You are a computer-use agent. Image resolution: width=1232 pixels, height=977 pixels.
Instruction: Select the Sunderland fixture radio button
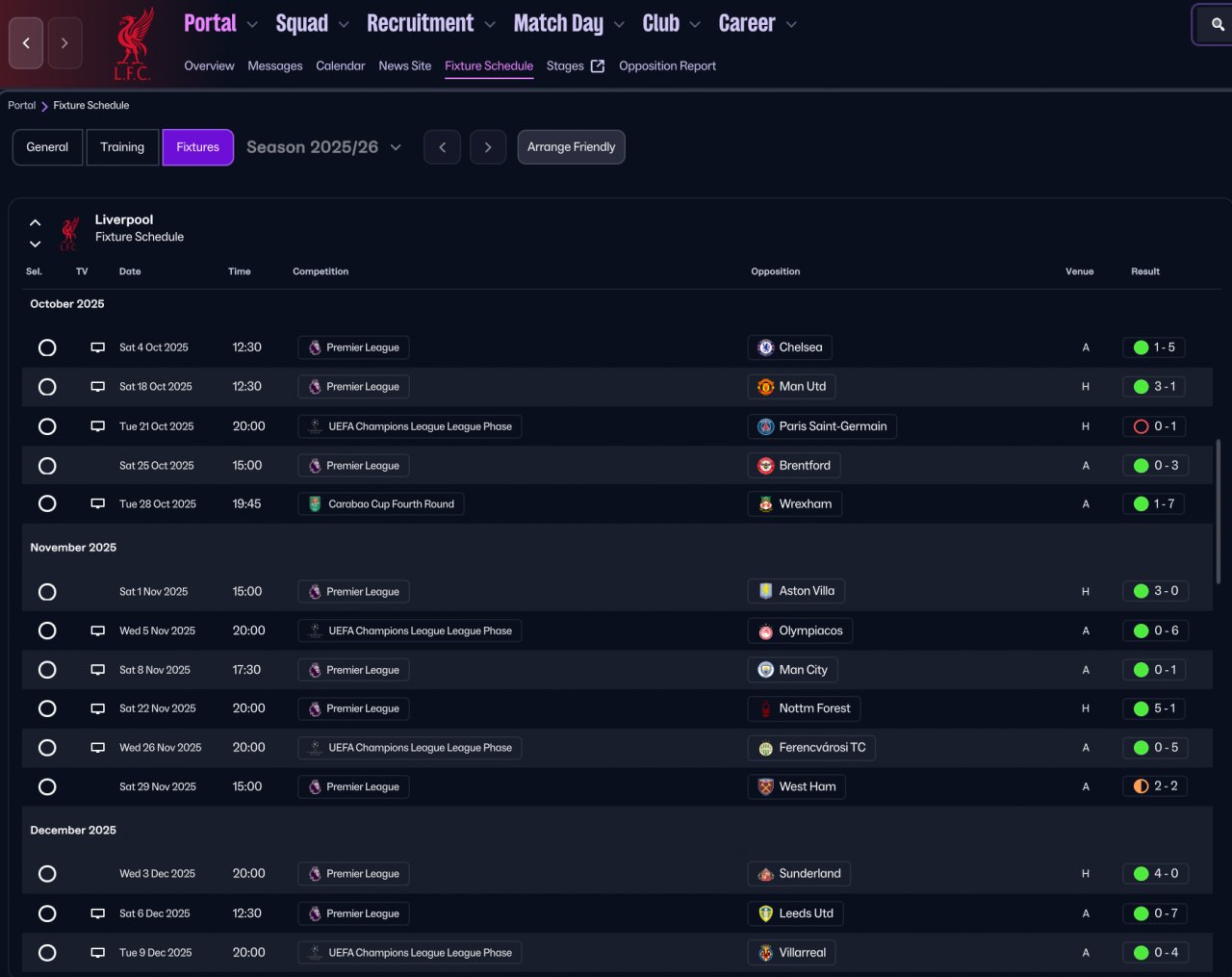pos(47,874)
